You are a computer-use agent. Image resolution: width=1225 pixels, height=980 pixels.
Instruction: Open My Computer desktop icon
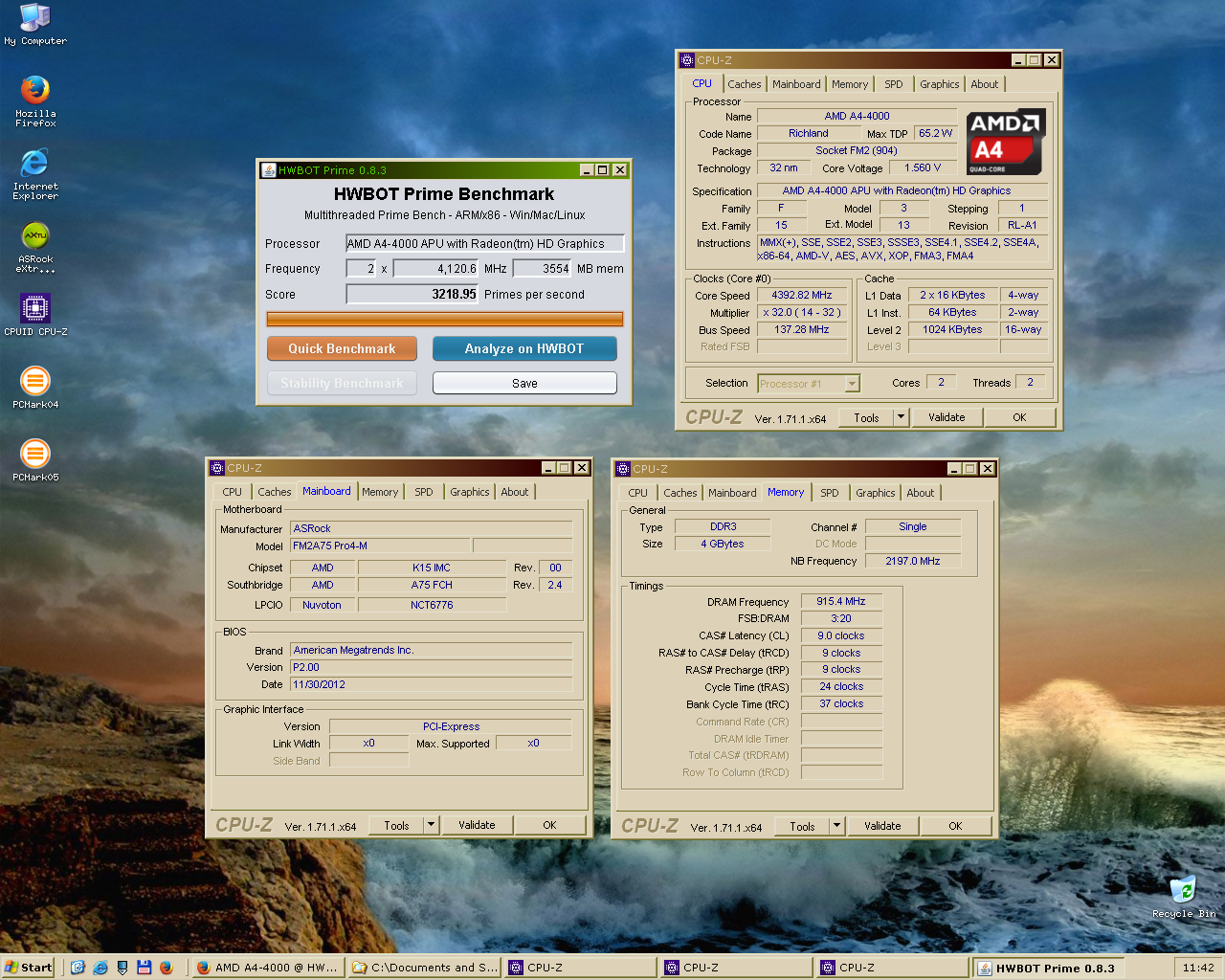coord(35,25)
